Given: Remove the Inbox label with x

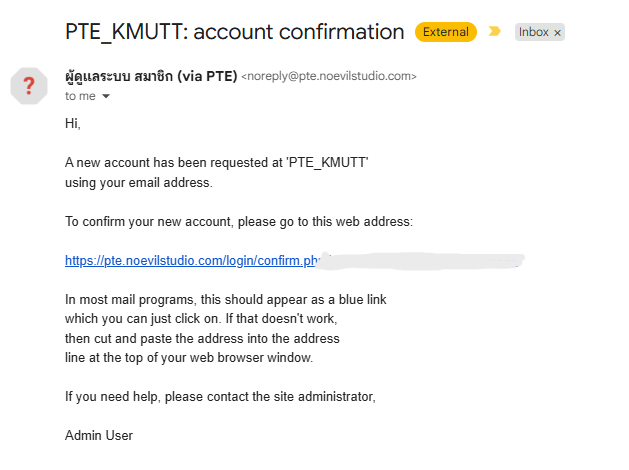Looking at the screenshot, I should tap(557, 32).
